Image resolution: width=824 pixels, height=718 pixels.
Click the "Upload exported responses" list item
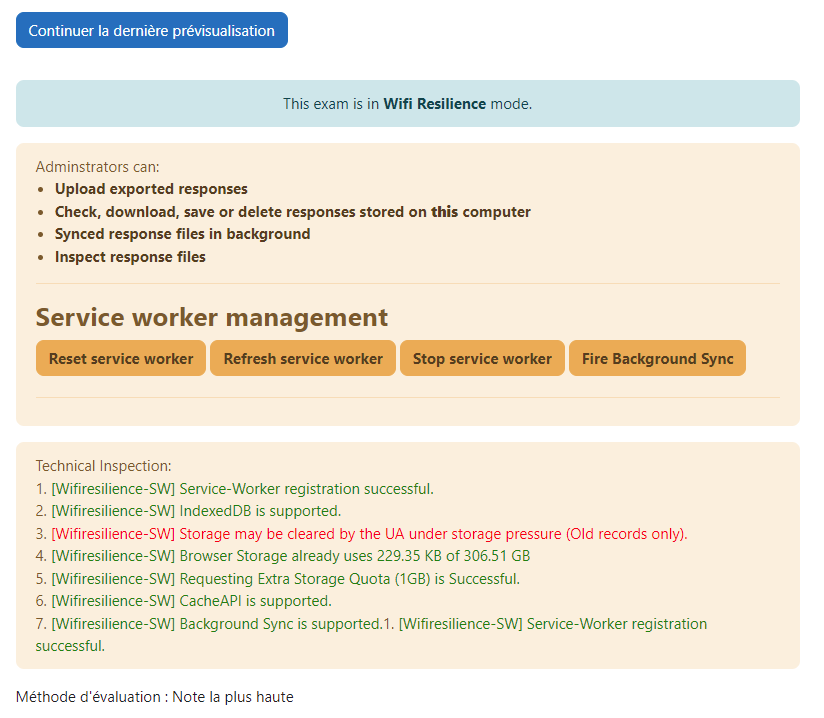click(150, 188)
